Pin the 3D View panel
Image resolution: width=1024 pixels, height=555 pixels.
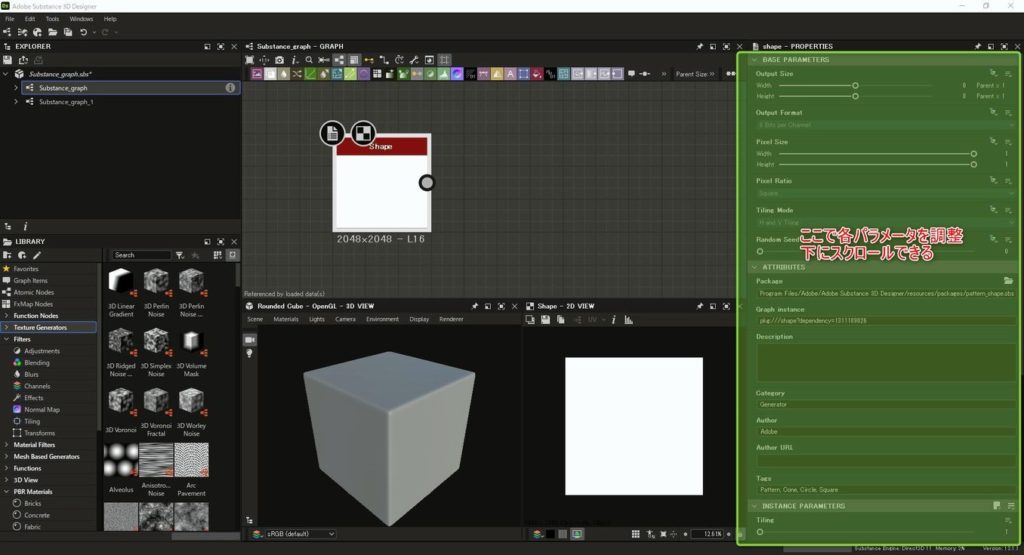(475, 306)
